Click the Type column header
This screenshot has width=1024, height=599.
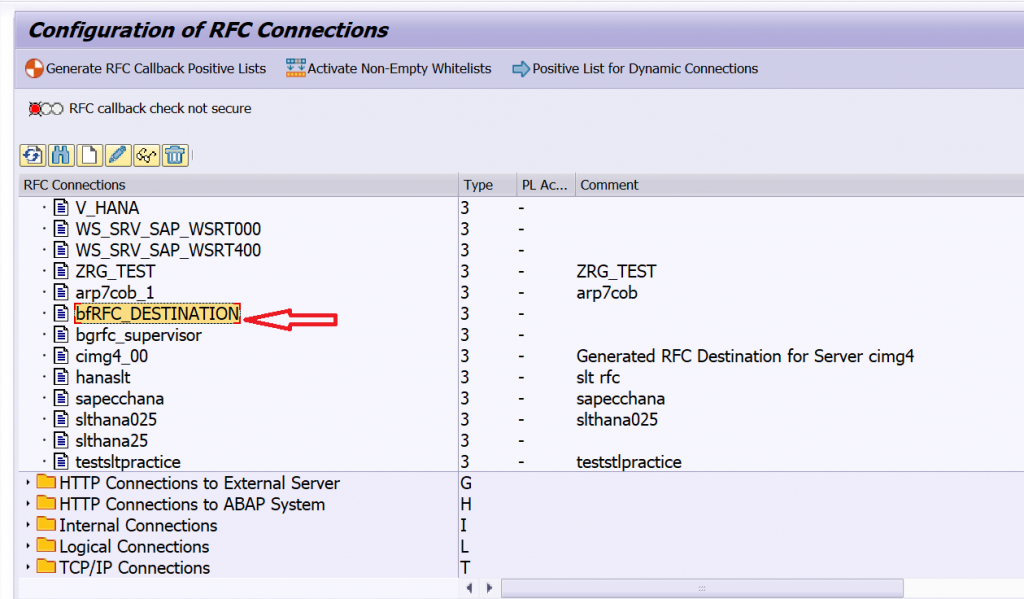point(487,185)
